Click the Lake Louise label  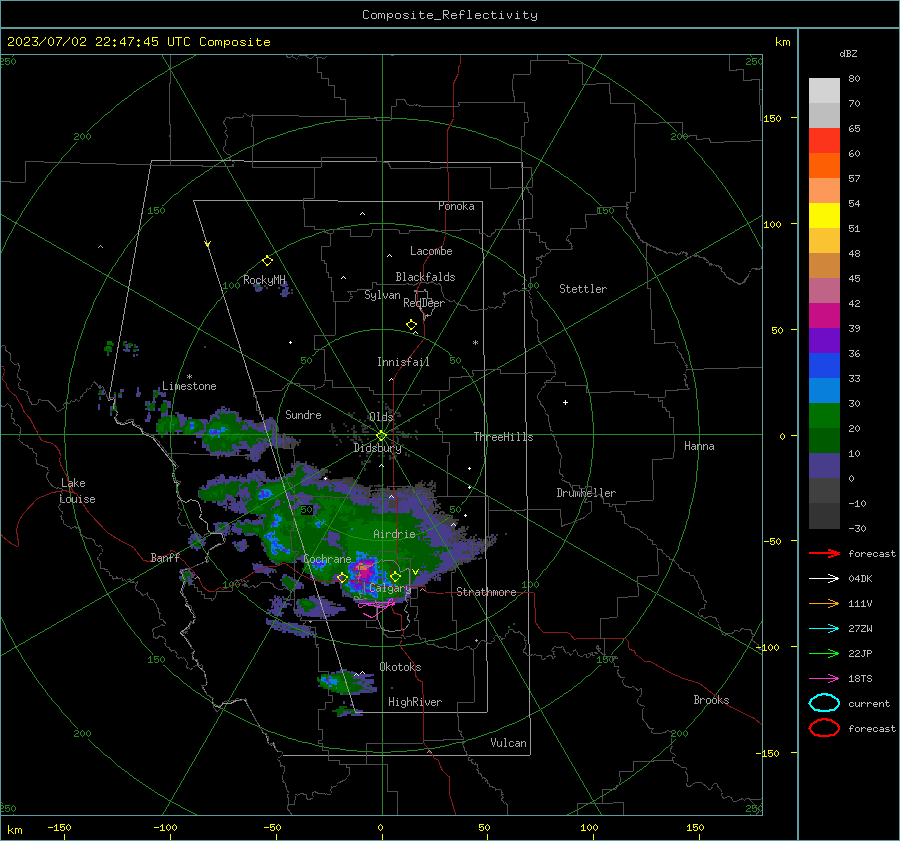pyautogui.click(x=77, y=491)
